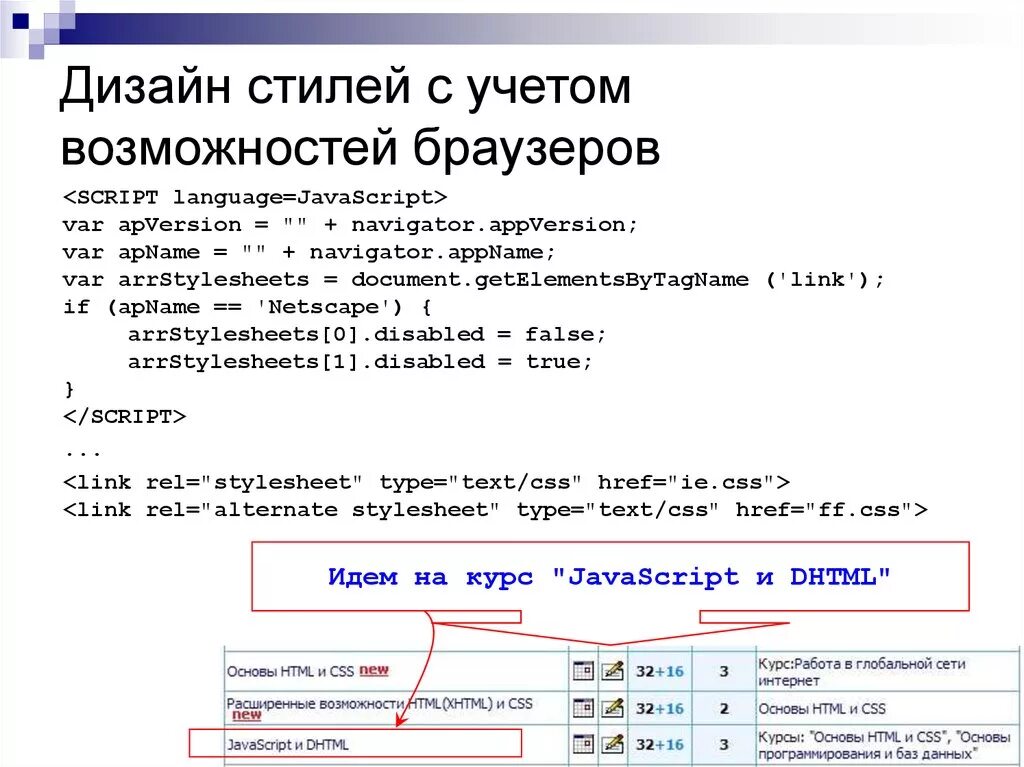
Task: Select 32+16 hours in Расширенные возможности row
Action: pyautogui.click(x=660, y=709)
